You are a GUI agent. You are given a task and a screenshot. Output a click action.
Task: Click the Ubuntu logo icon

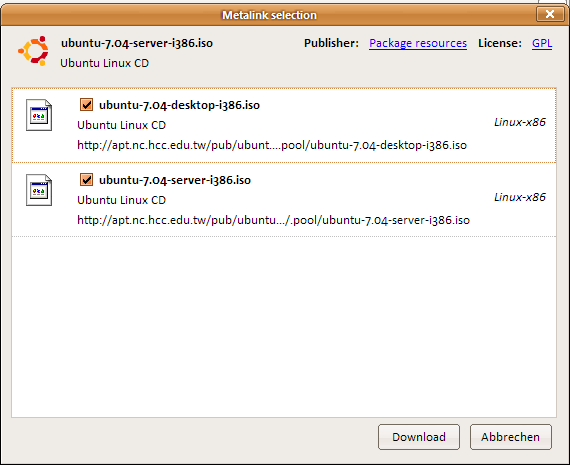pyautogui.click(x=33, y=51)
